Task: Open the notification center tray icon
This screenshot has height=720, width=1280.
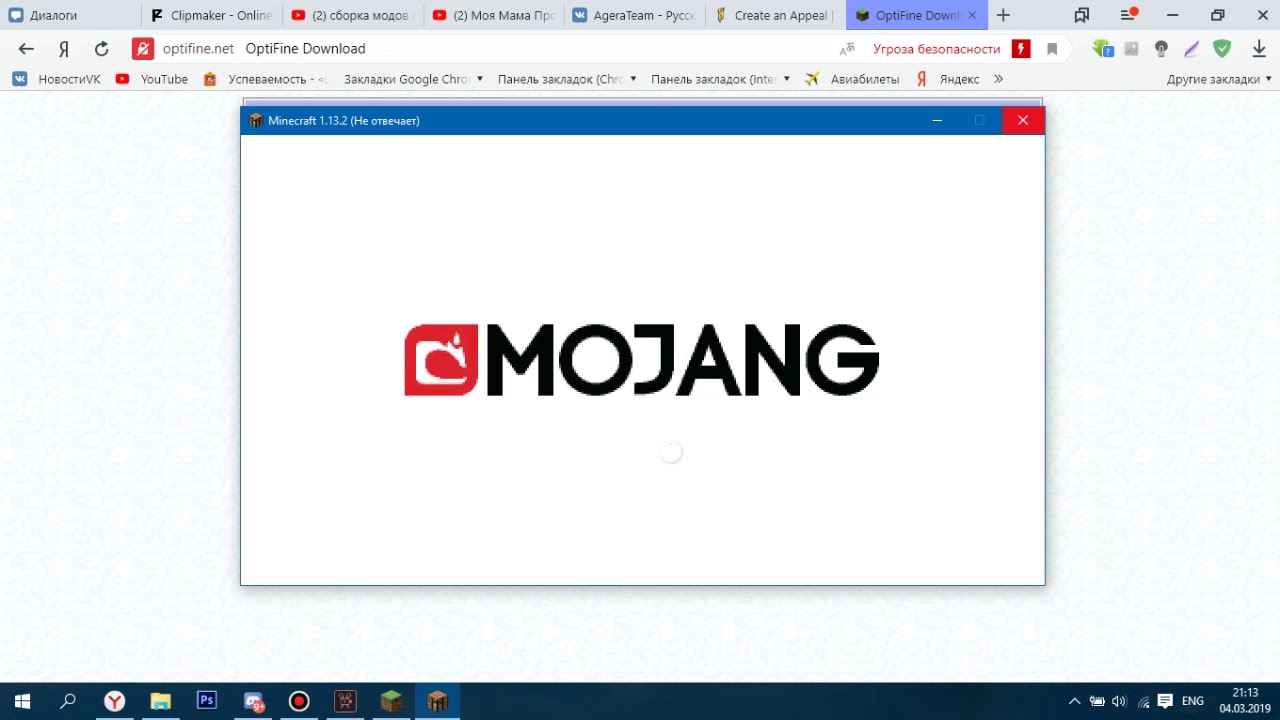Action: 1165,701
